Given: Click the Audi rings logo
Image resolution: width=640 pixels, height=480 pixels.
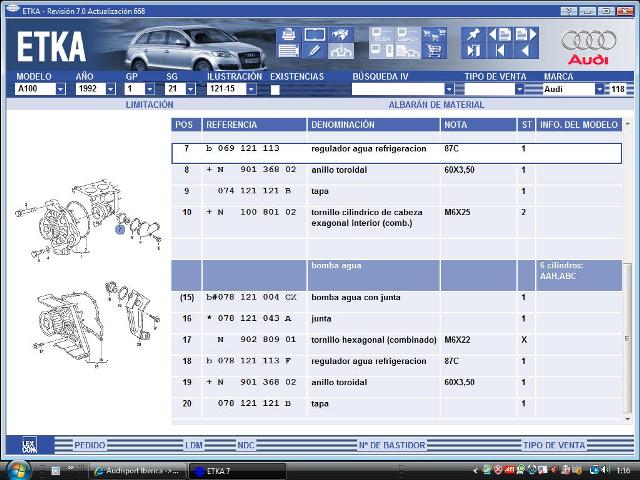Looking at the screenshot, I should 589,41.
